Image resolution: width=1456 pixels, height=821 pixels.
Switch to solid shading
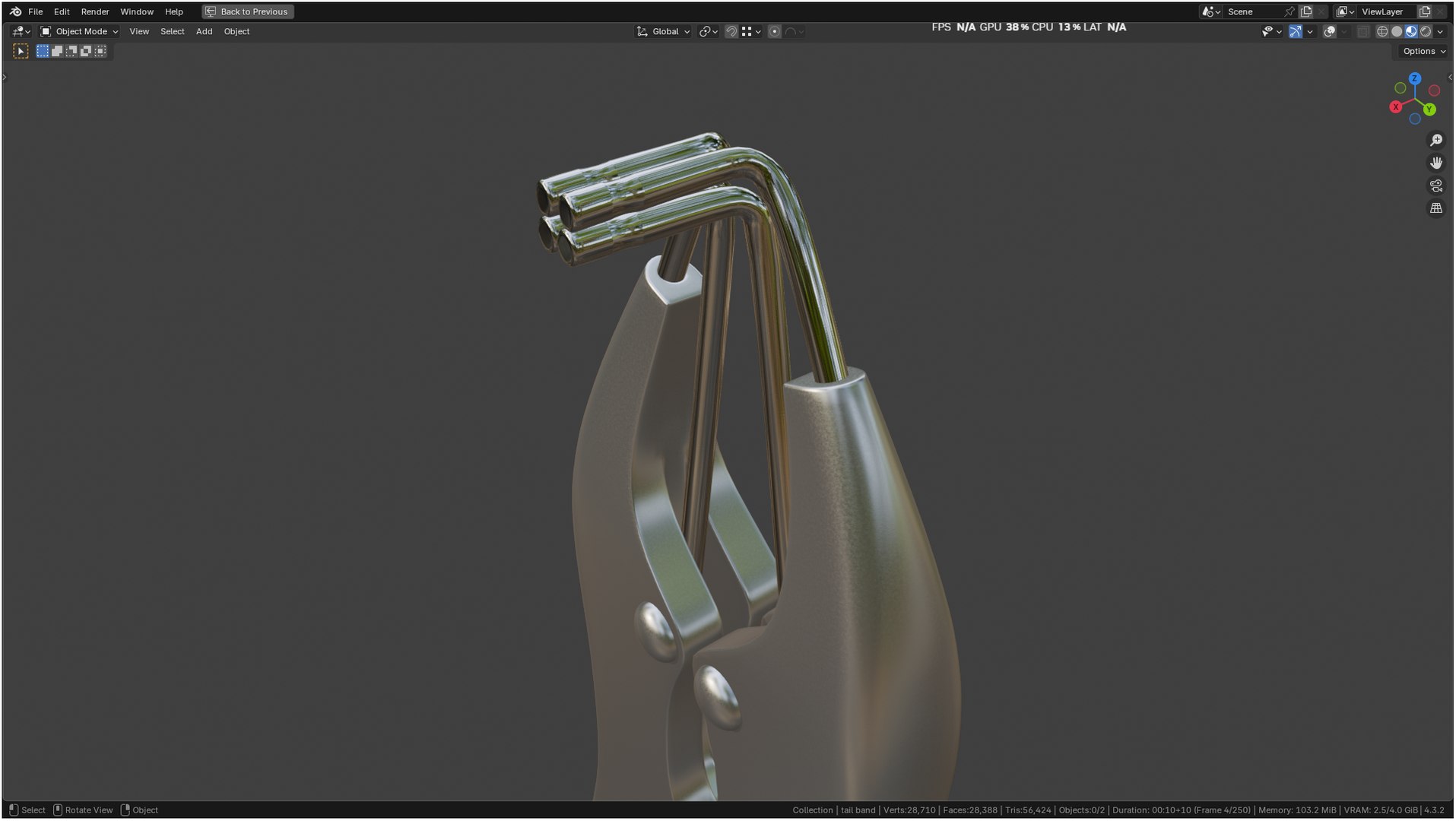(x=1397, y=31)
